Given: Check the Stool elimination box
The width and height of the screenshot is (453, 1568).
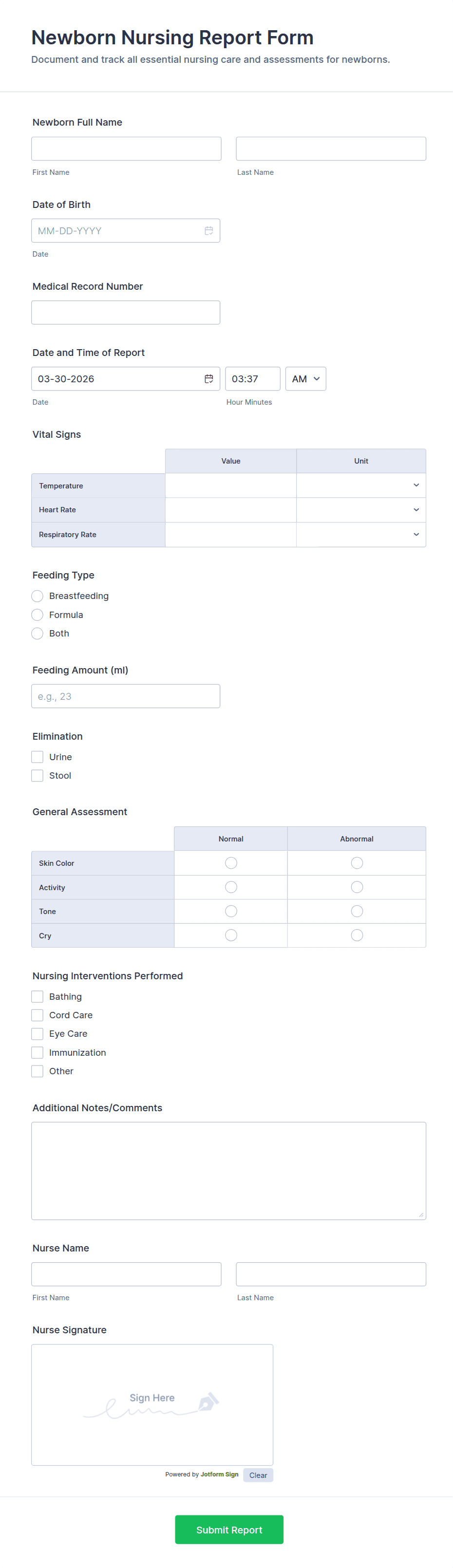Looking at the screenshot, I should (x=37, y=775).
